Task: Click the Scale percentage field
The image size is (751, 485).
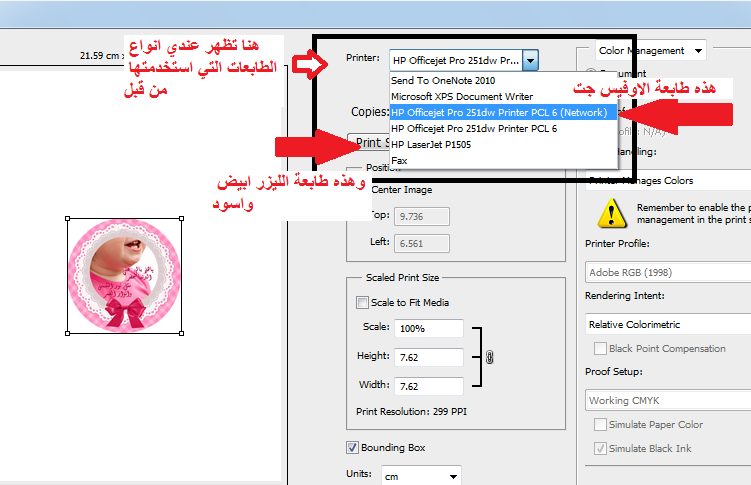Action: click(x=429, y=328)
